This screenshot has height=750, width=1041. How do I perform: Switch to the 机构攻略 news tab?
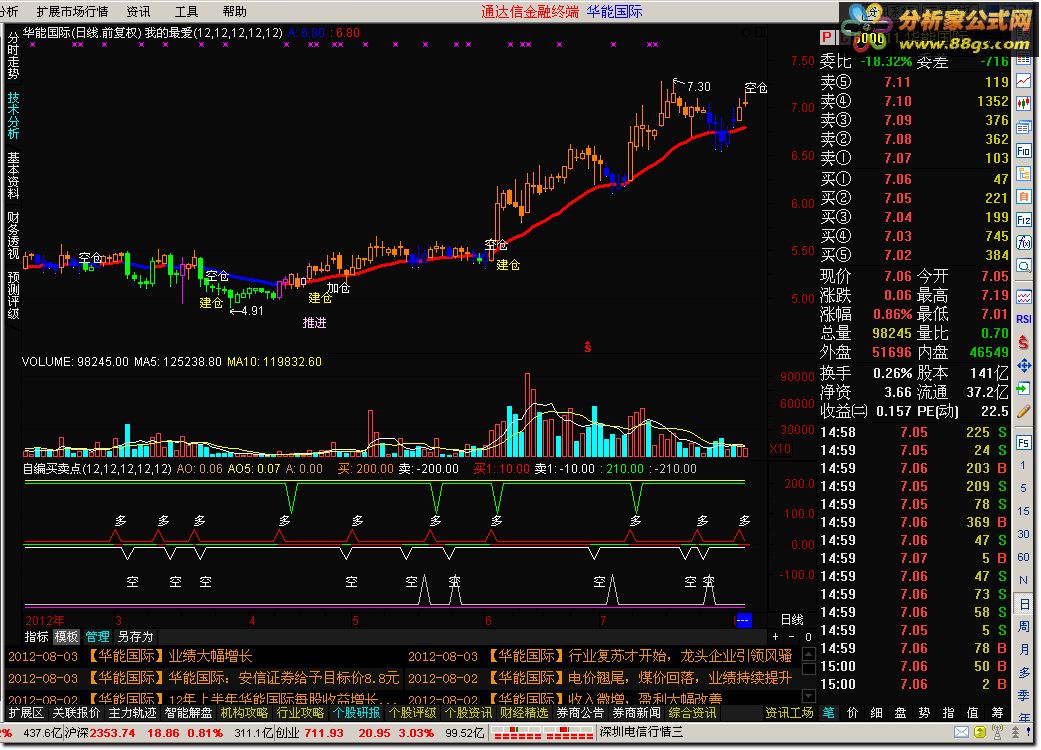(244, 713)
